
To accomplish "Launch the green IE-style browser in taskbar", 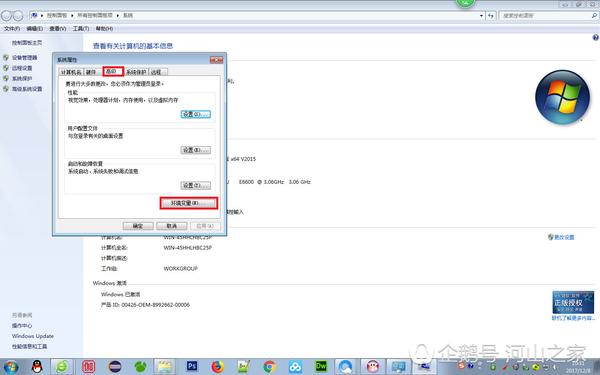I will (62, 367).
